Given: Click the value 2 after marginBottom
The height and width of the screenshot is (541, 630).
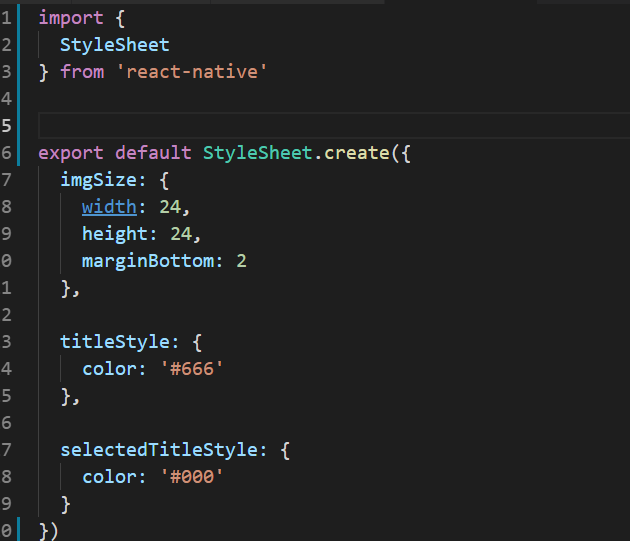Looking at the screenshot, I should point(241,261).
